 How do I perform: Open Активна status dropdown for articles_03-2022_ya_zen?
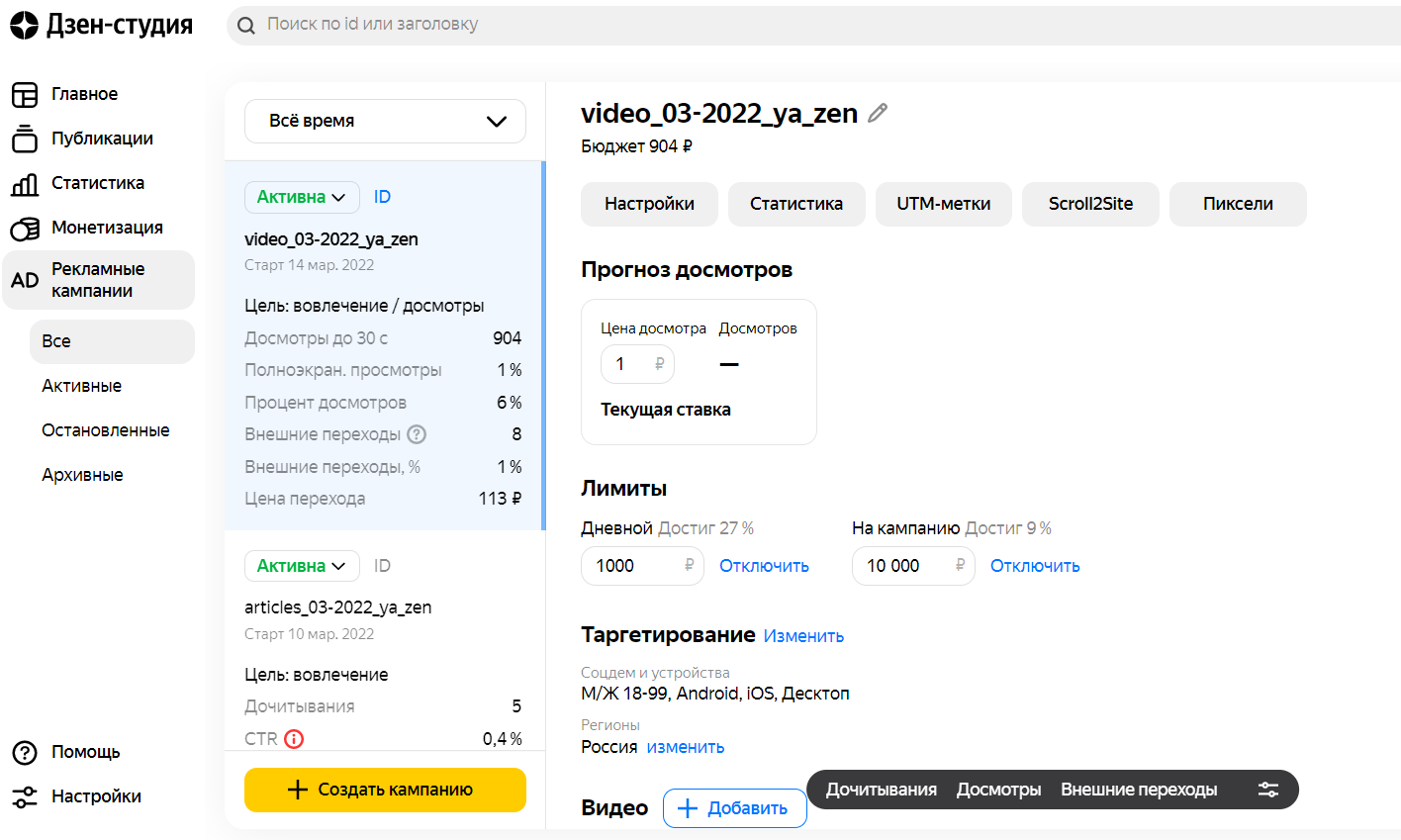[301, 566]
